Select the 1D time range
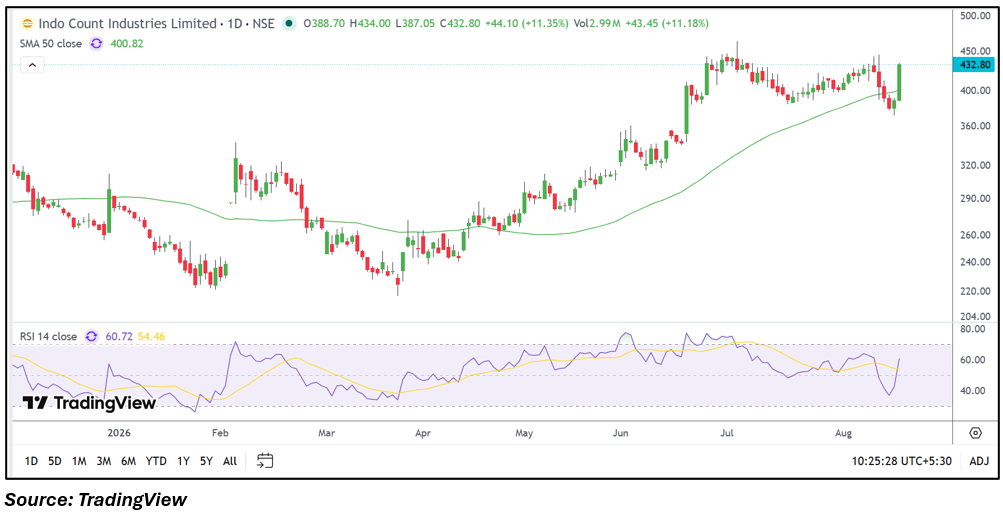The width and height of the screenshot is (1003, 515). [x=31, y=461]
